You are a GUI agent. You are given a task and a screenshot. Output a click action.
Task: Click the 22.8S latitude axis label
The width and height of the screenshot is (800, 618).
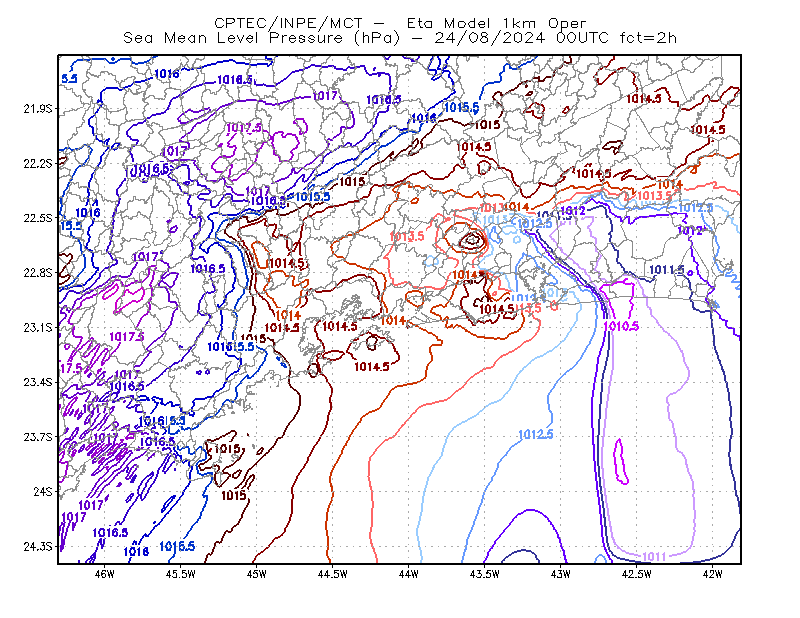[x=37, y=273]
